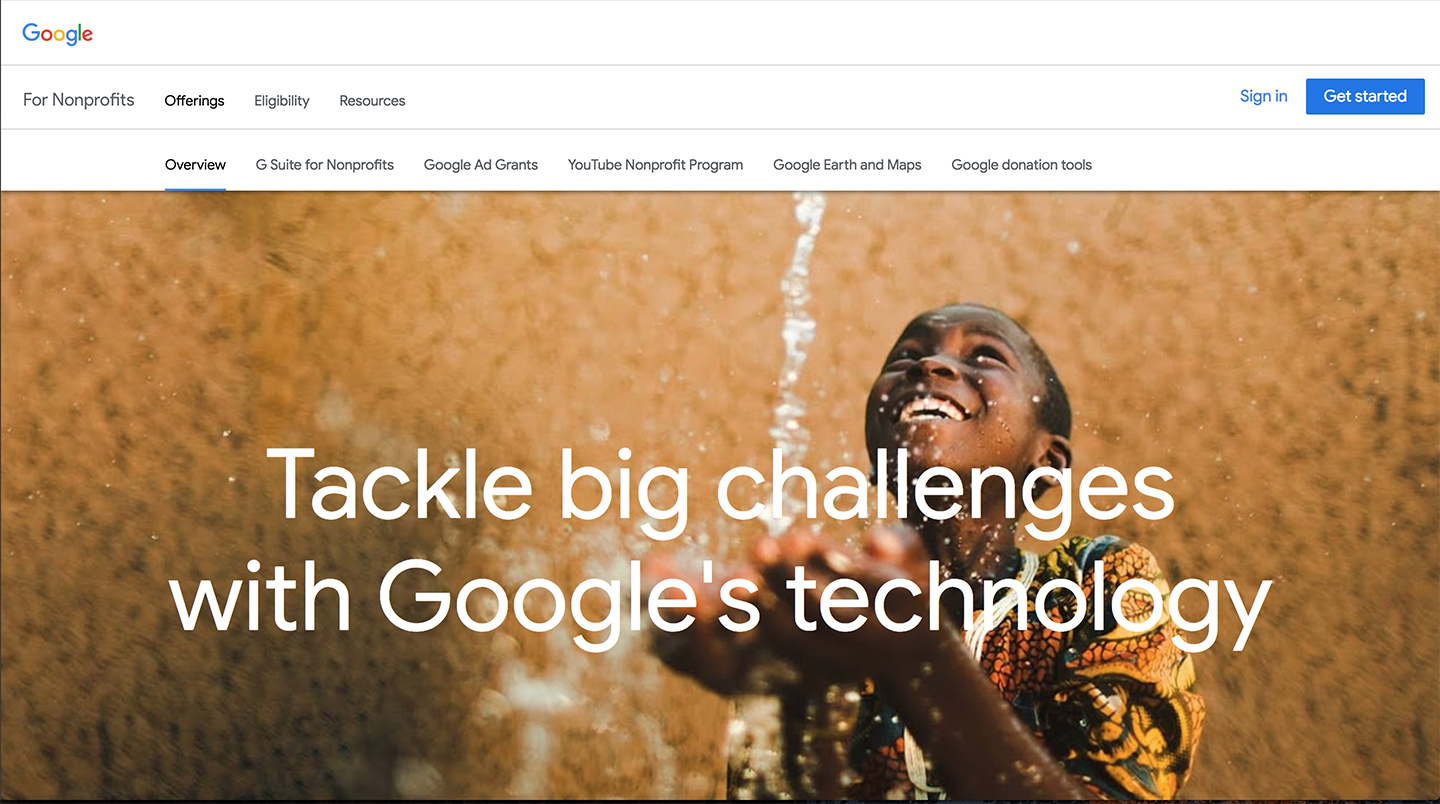Click the Google logo

(58, 33)
